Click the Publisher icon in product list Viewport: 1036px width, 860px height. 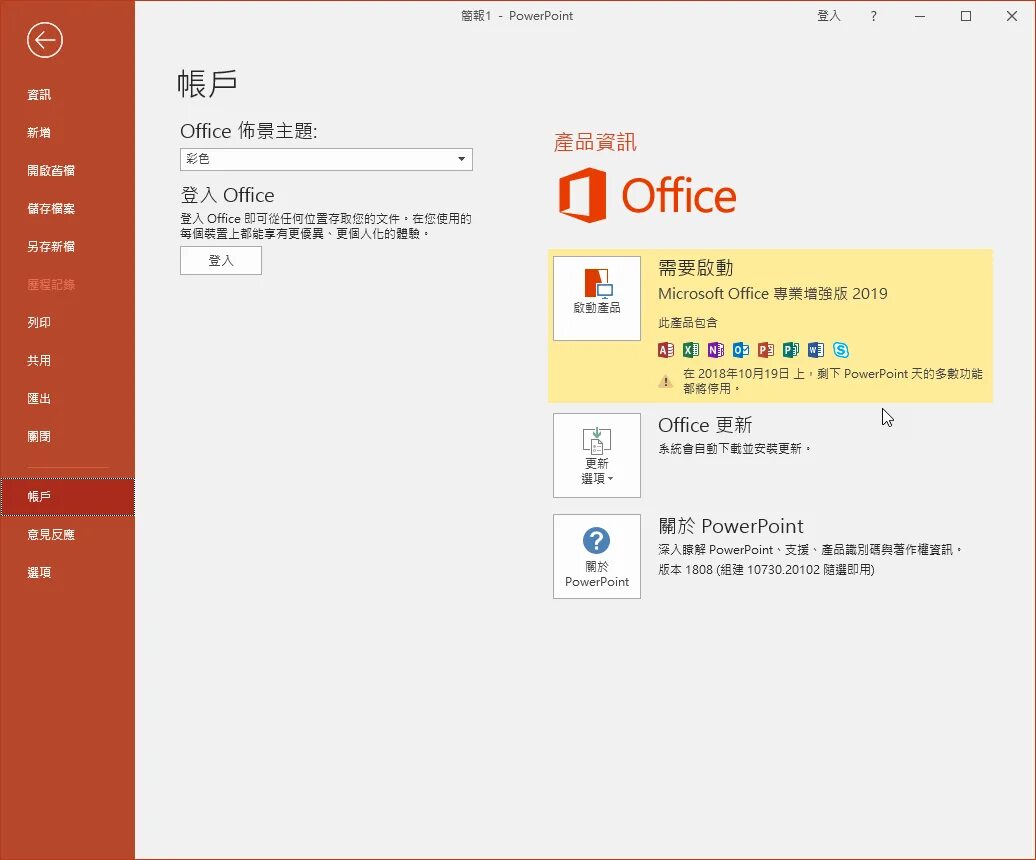pos(791,350)
